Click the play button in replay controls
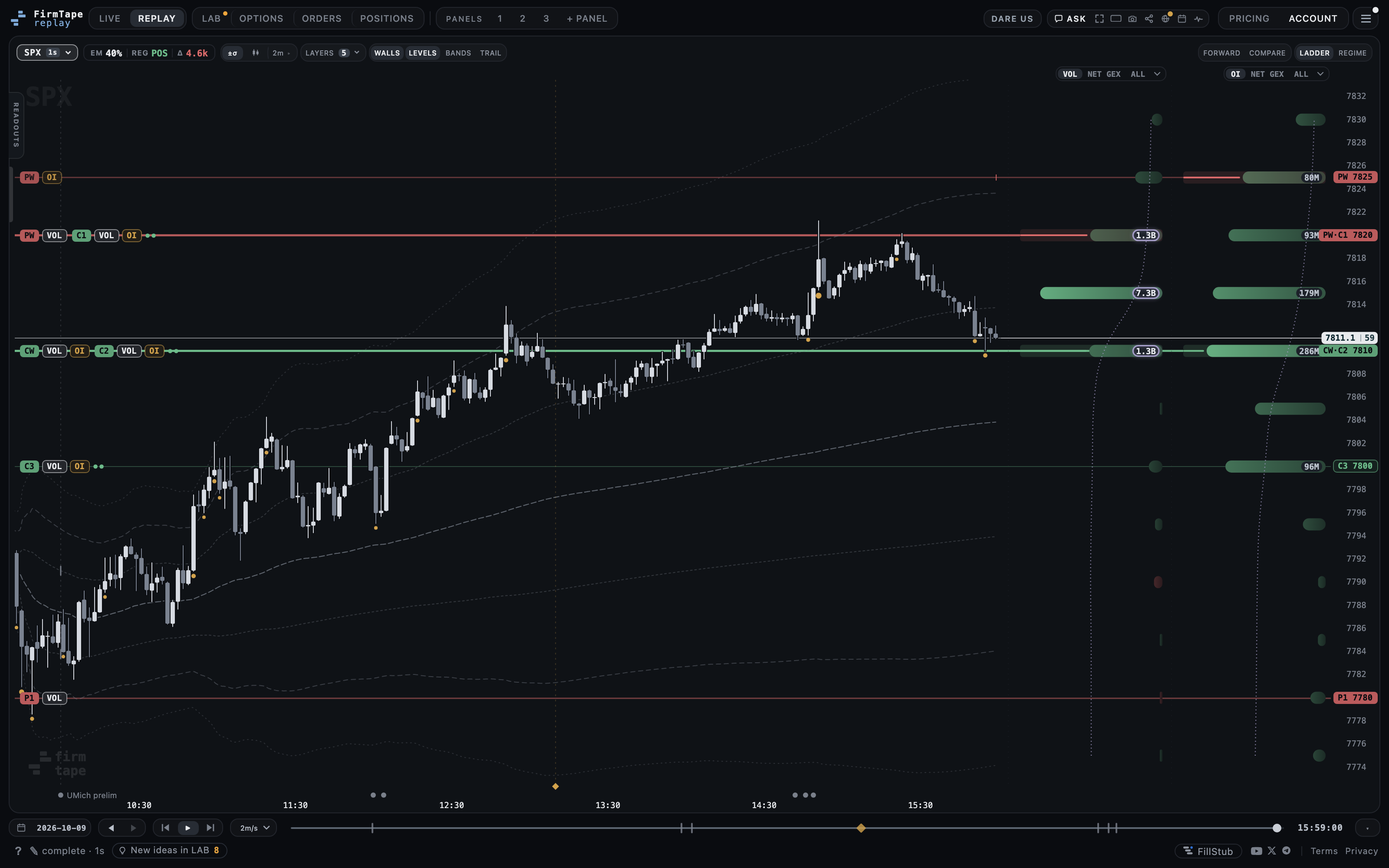 click(x=188, y=828)
